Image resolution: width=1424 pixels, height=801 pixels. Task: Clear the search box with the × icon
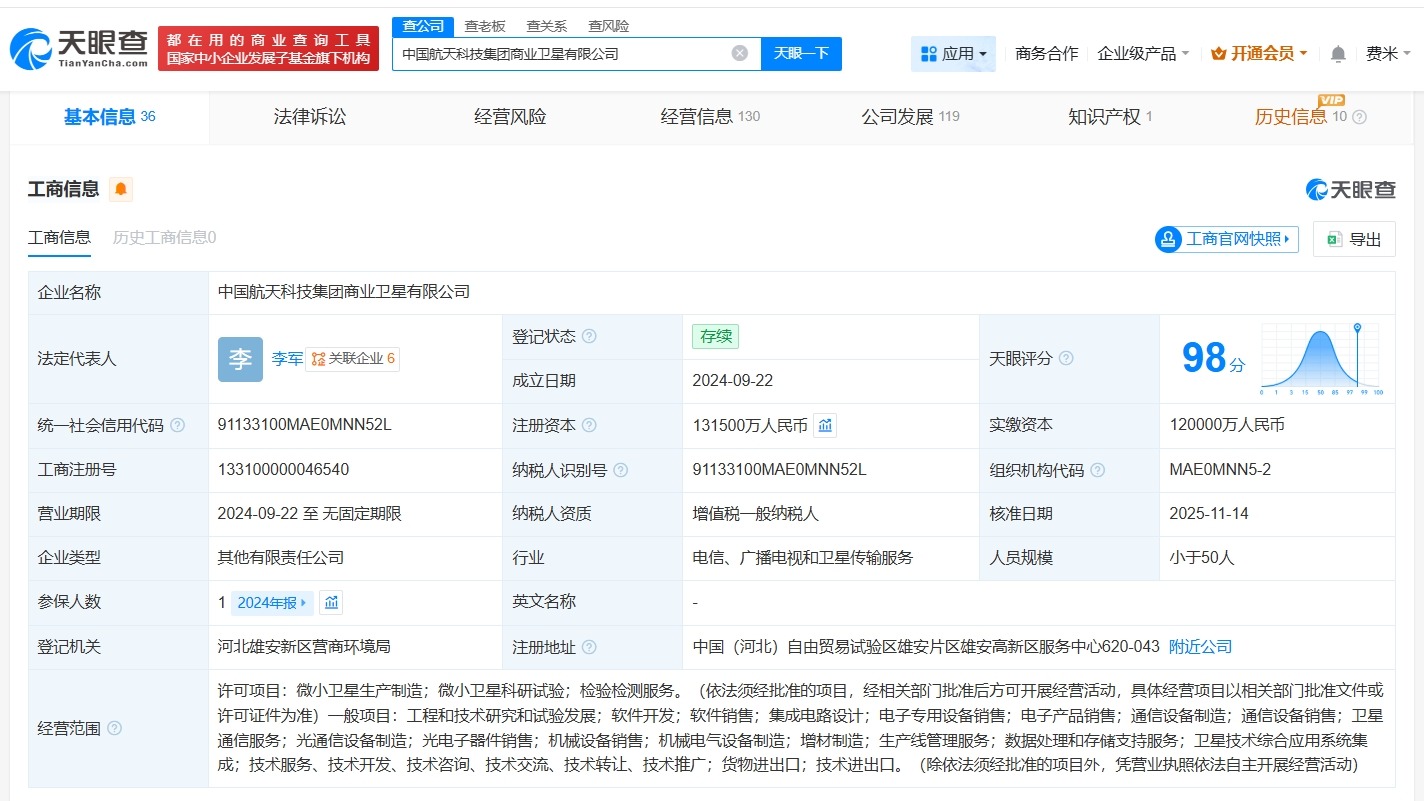pyautogui.click(x=739, y=53)
